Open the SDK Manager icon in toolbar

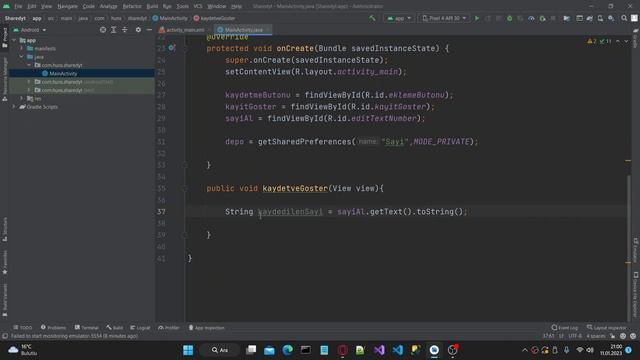pyautogui.click(x=611, y=18)
